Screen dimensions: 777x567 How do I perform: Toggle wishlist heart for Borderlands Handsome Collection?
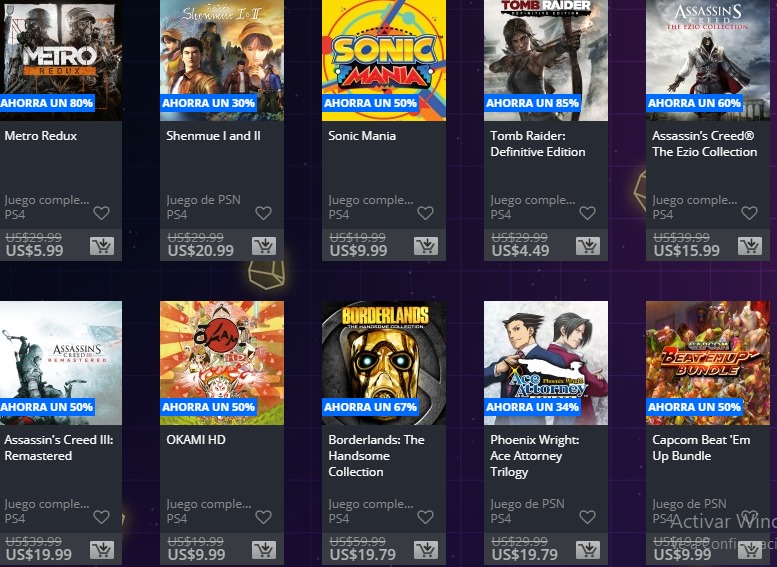click(426, 517)
